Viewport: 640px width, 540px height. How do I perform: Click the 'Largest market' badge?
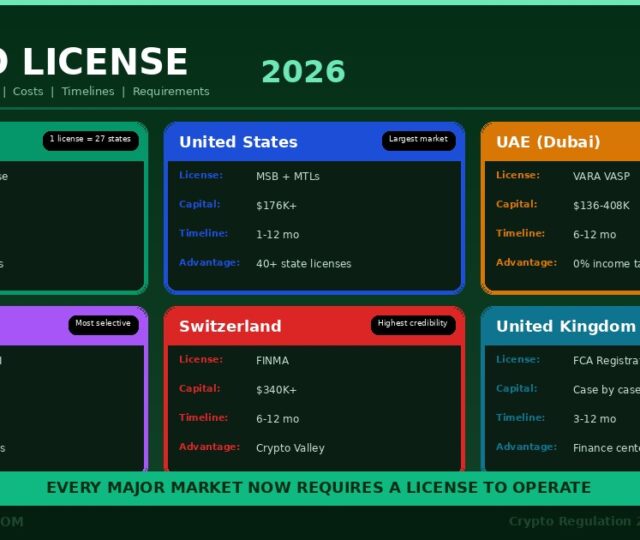(418, 141)
